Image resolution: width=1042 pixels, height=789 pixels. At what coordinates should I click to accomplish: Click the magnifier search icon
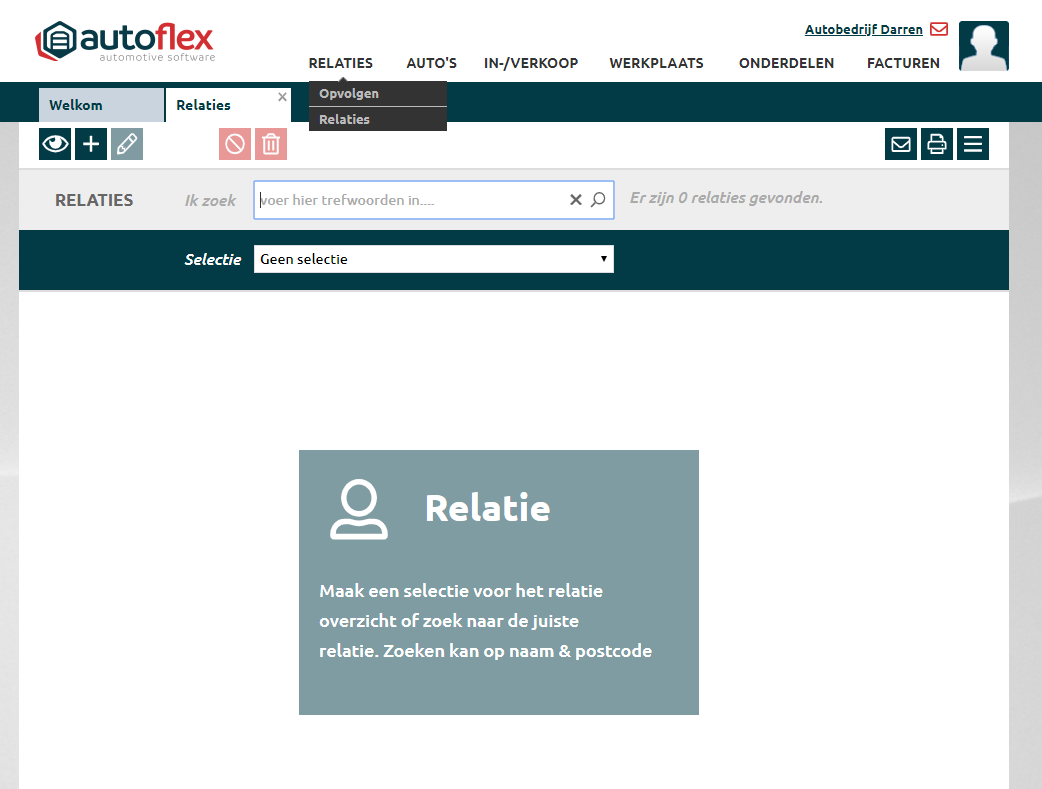click(598, 200)
